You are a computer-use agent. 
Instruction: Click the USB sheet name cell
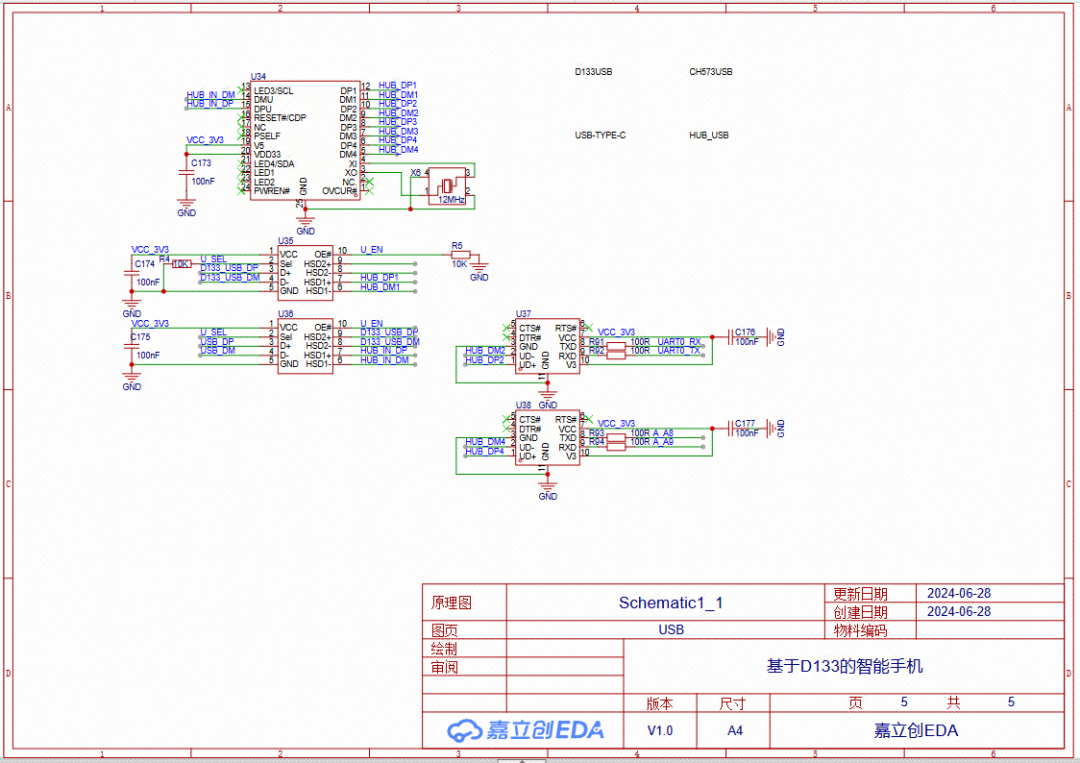click(x=671, y=629)
